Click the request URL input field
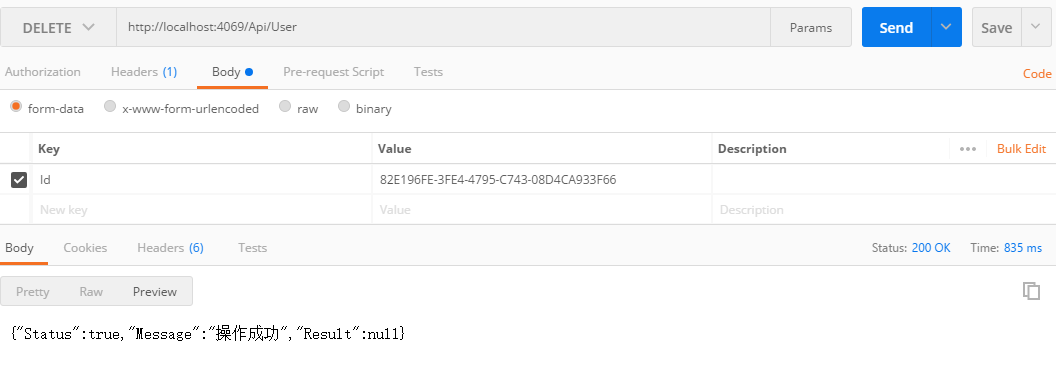This screenshot has width=1056, height=379. [x=444, y=28]
